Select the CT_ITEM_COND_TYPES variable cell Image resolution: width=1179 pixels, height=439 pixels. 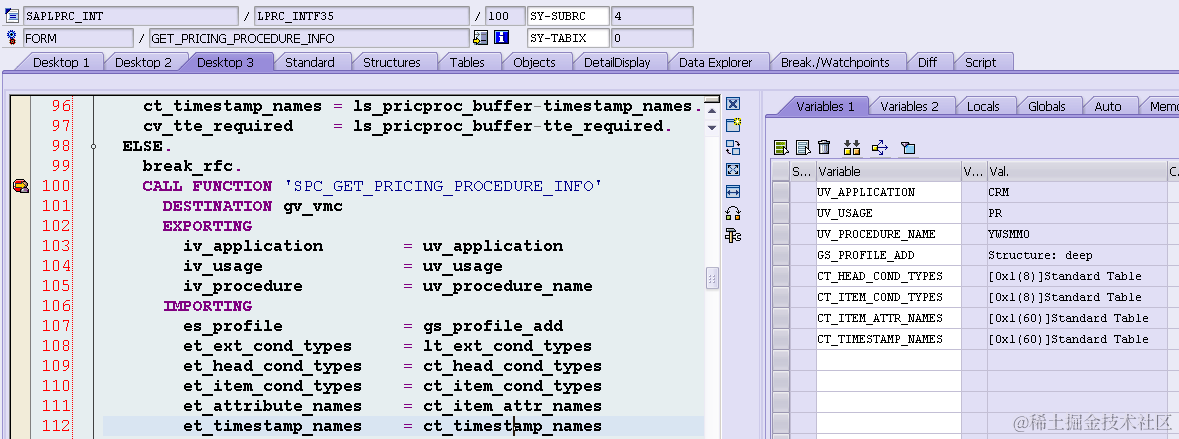889,297
